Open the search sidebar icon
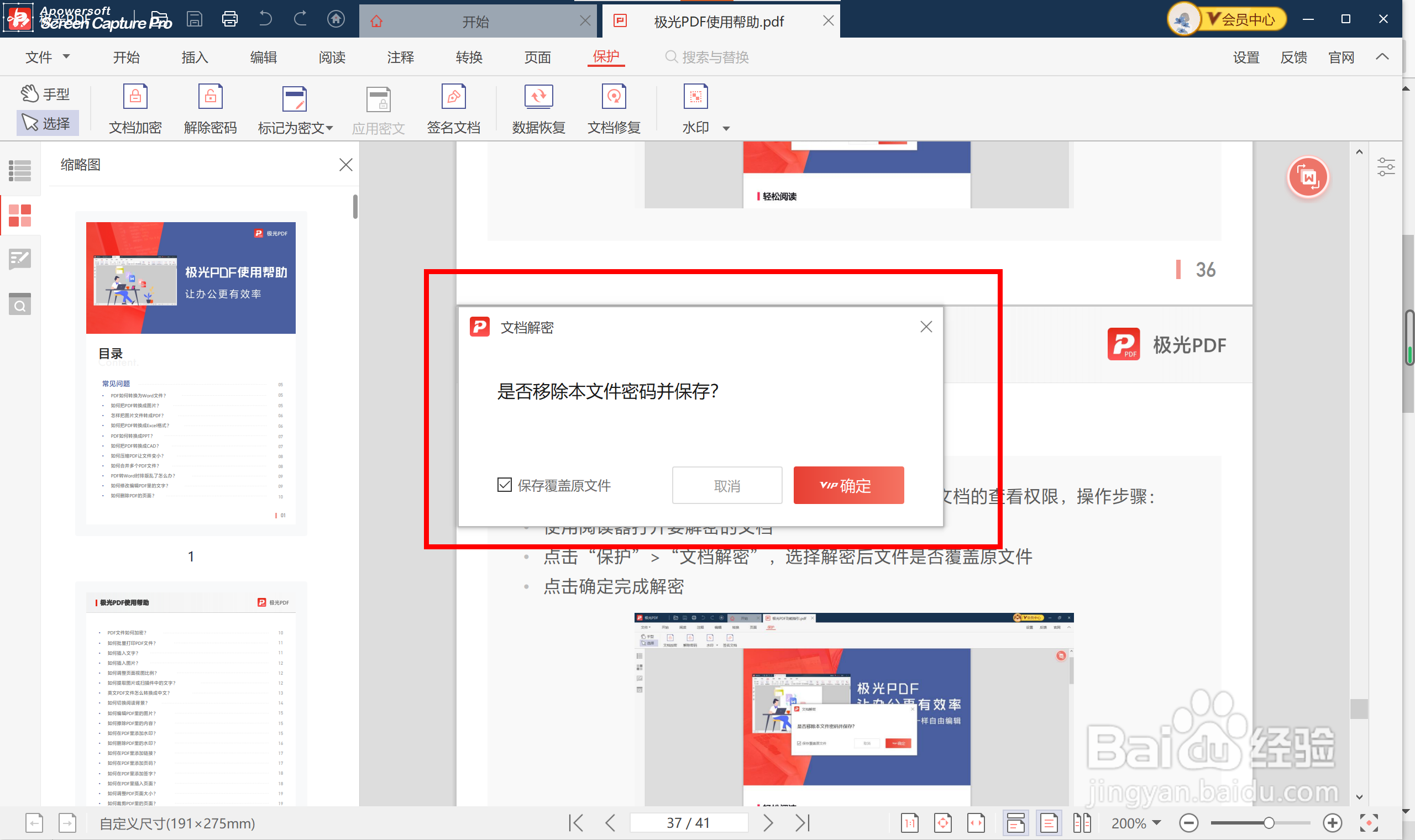The width and height of the screenshot is (1415, 840). click(x=20, y=305)
